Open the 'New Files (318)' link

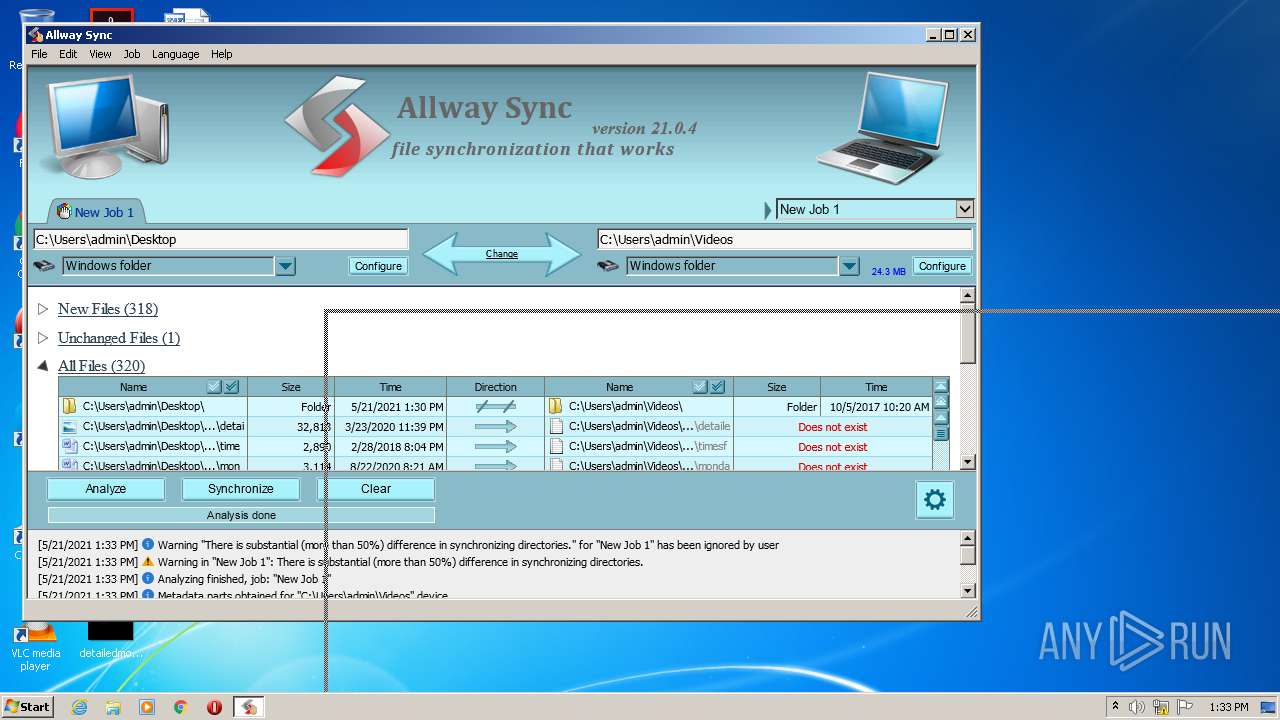(x=108, y=309)
